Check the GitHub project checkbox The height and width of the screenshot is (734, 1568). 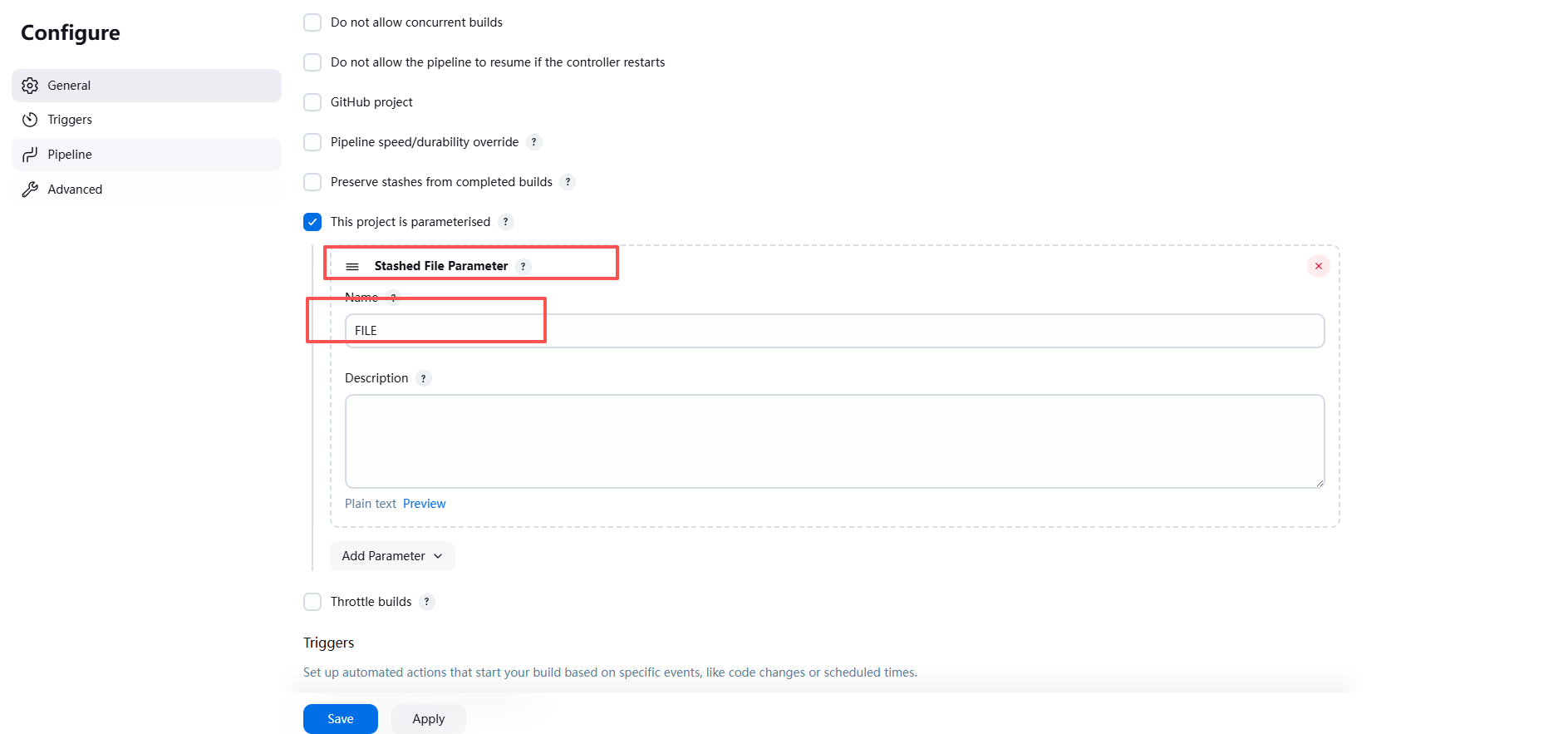[x=312, y=102]
